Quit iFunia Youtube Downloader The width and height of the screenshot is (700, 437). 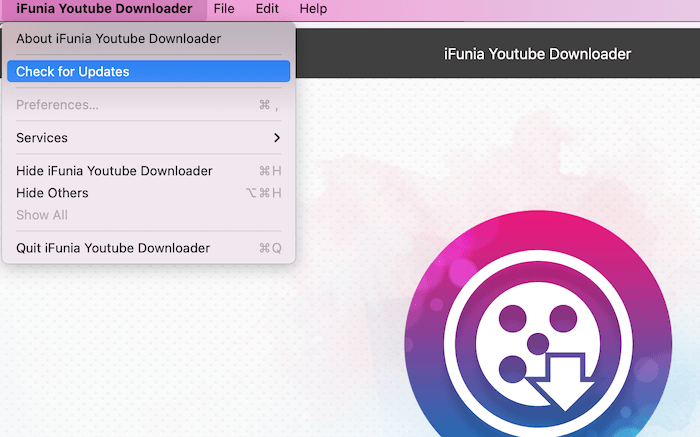[x=113, y=248]
